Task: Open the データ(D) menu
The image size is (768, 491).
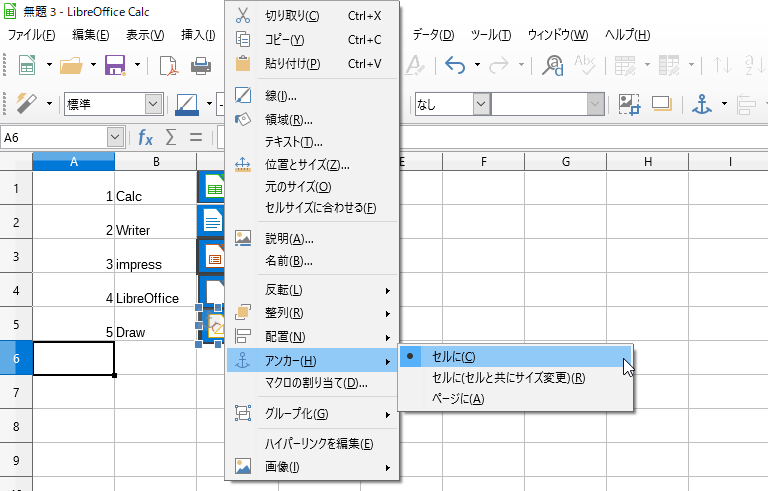Action: coord(433,35)
